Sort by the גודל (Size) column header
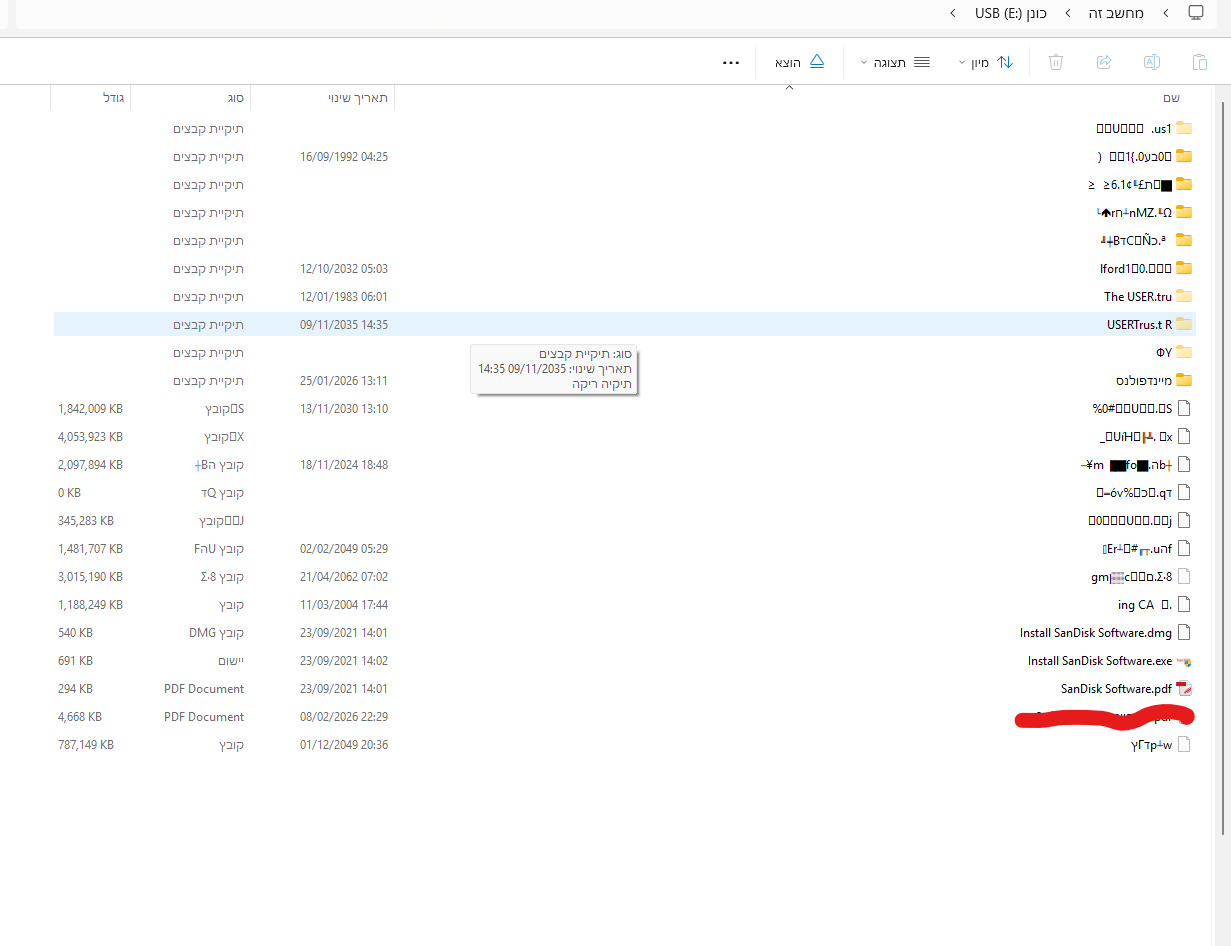 pos(113,98)
